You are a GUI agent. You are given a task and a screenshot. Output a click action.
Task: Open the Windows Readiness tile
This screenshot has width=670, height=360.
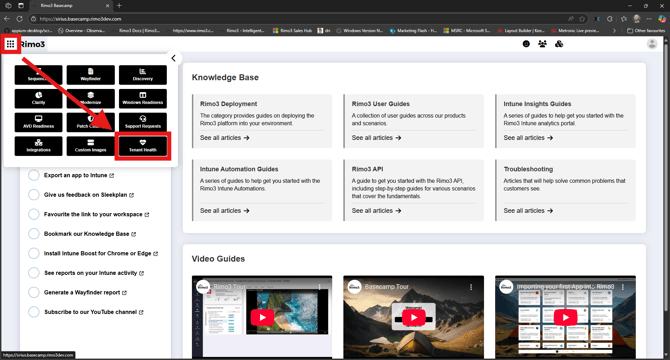143,99
